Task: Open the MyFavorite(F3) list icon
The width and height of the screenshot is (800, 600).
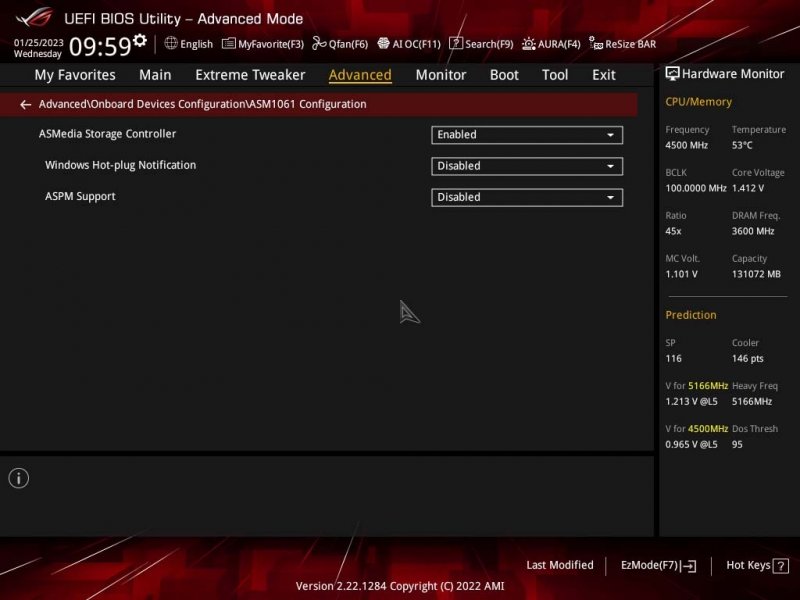Action: (x=229, y=44)
